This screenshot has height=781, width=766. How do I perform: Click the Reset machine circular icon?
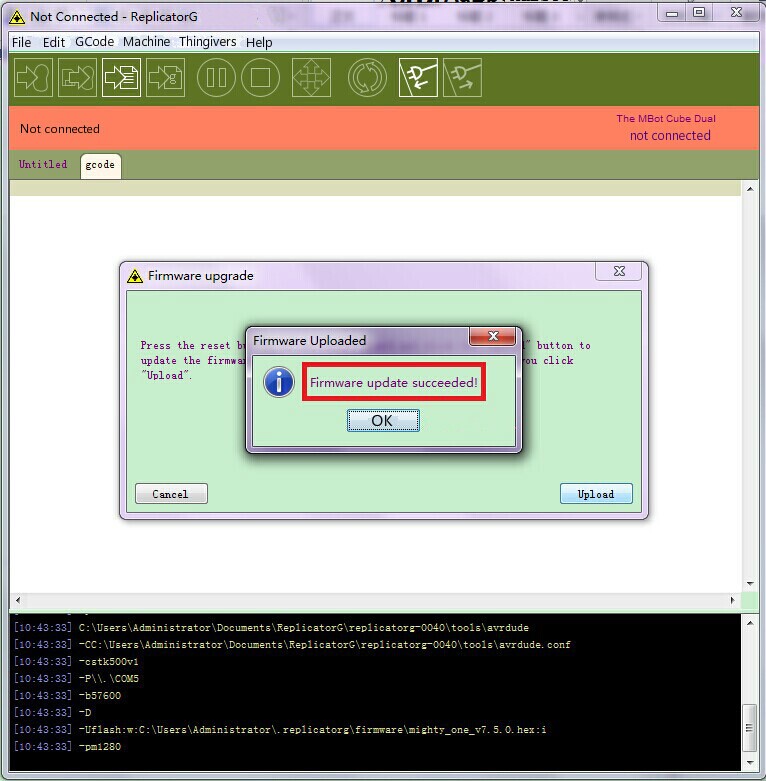pos(367,77)
